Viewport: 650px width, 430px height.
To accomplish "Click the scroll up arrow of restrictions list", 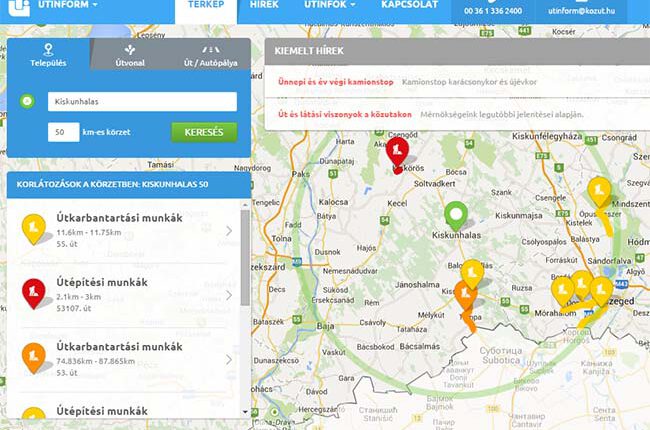I will coord(245,205).
